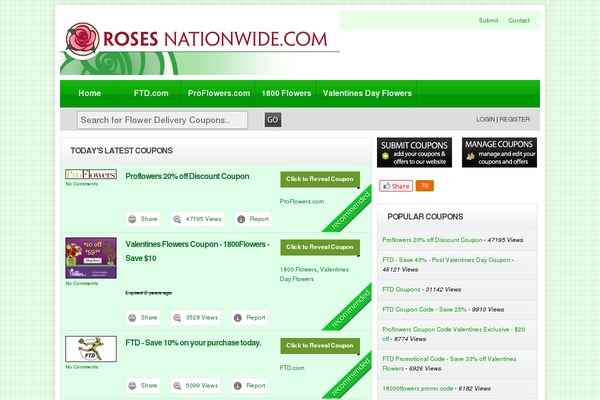This screenshot has height=400, width=600.
Task: Open the LOGIN link
Action: coord(486,119)
